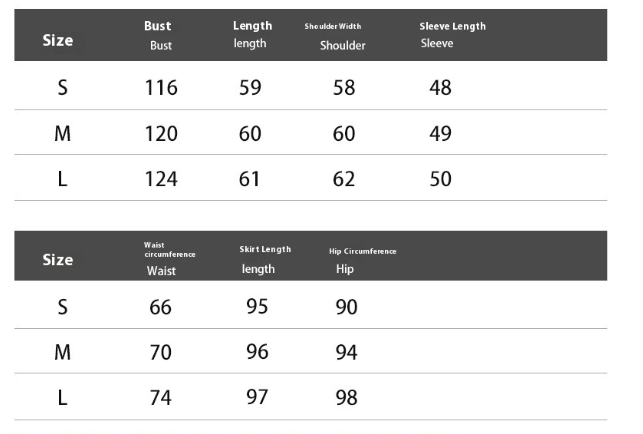Click the Shoulder Width column header
This screenshot has height=434, width=643.
(x=338, y=35)
